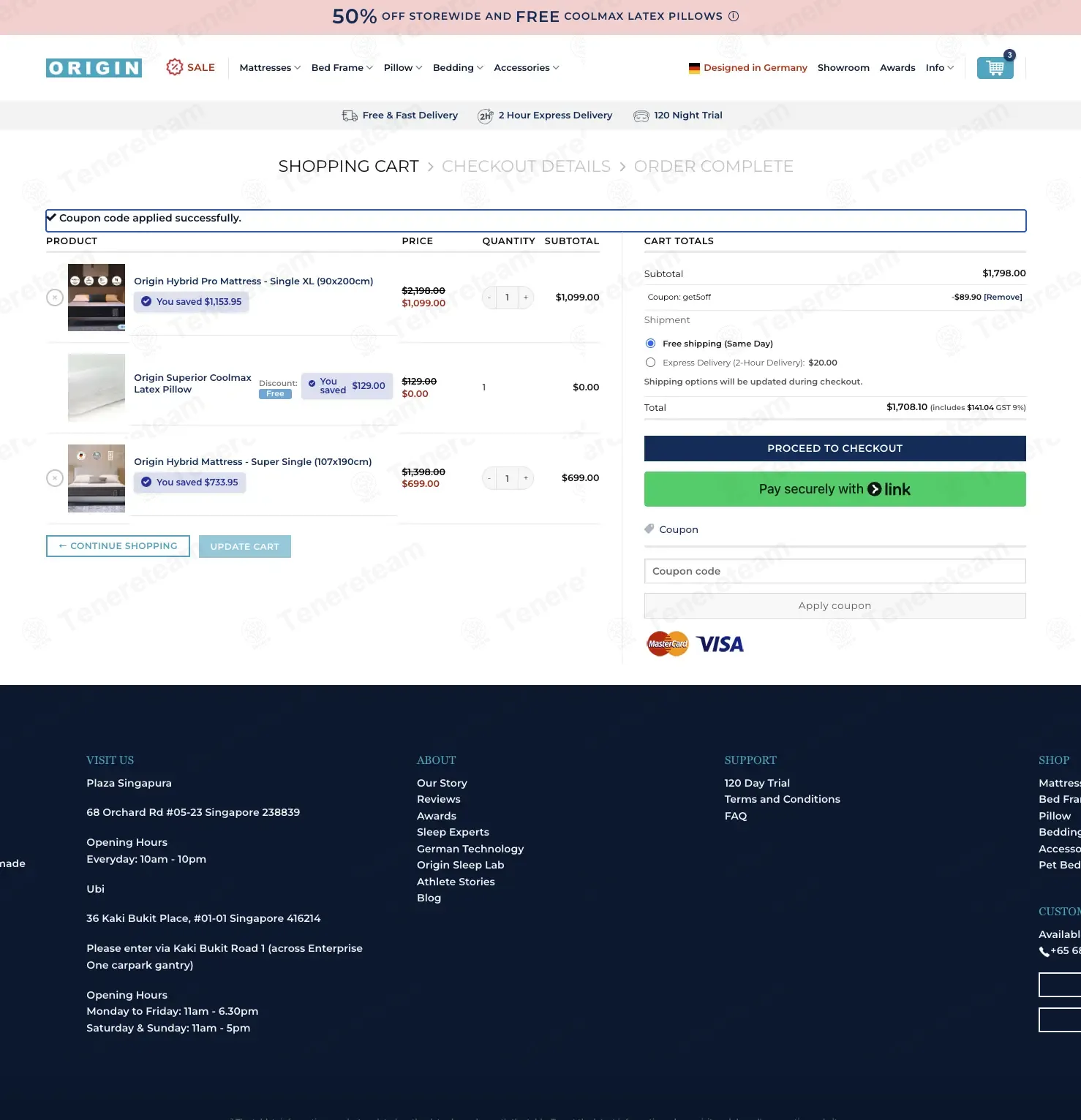This screenshot has height=1120, width=1081.
Task: Open the Awards page in header
Action: pyautogui.click(x=897, y=68)
